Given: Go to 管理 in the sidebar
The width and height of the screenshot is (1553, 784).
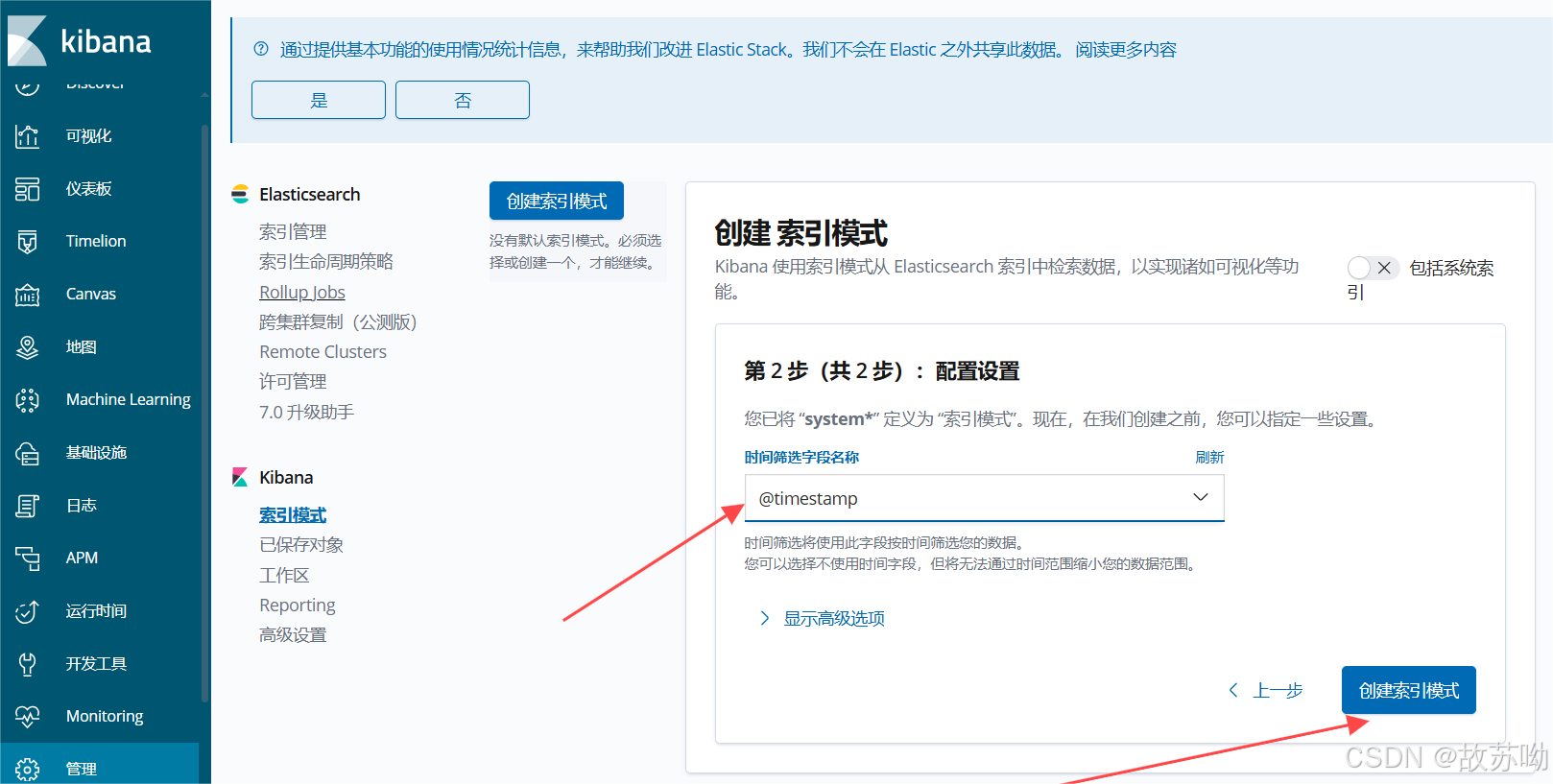Looking at the screenshot, I should coord(82,770).
